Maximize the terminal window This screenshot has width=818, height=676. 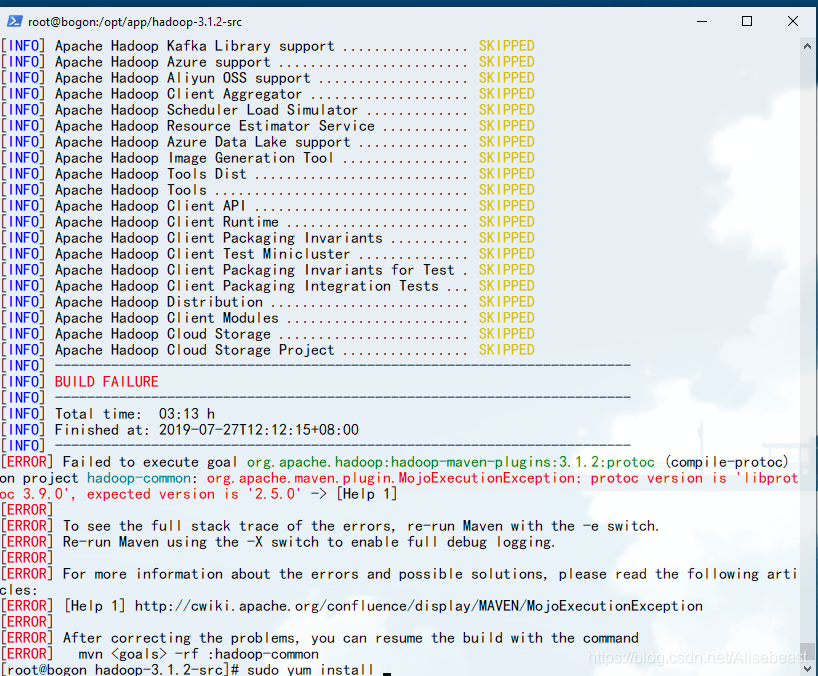tap(747, 21)
